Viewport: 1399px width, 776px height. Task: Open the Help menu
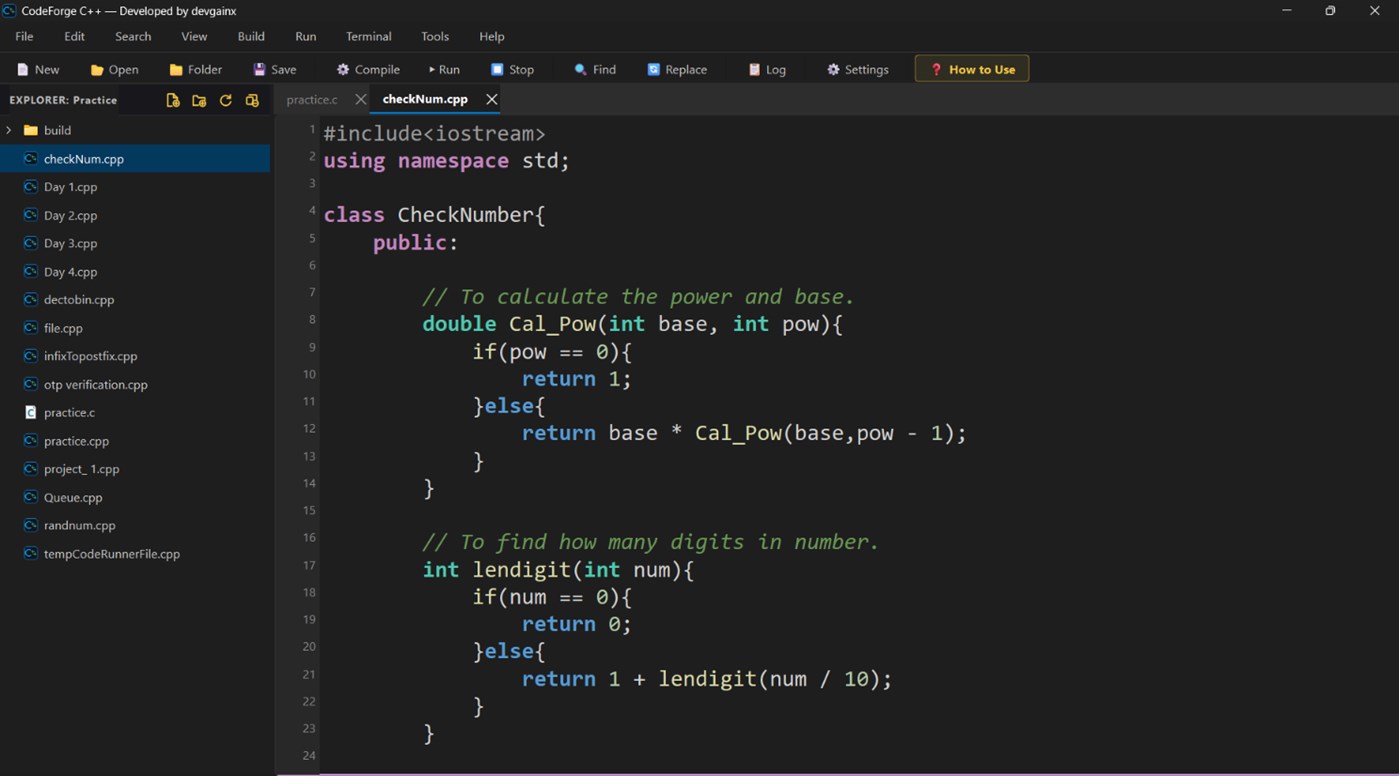tap(492, 36)
